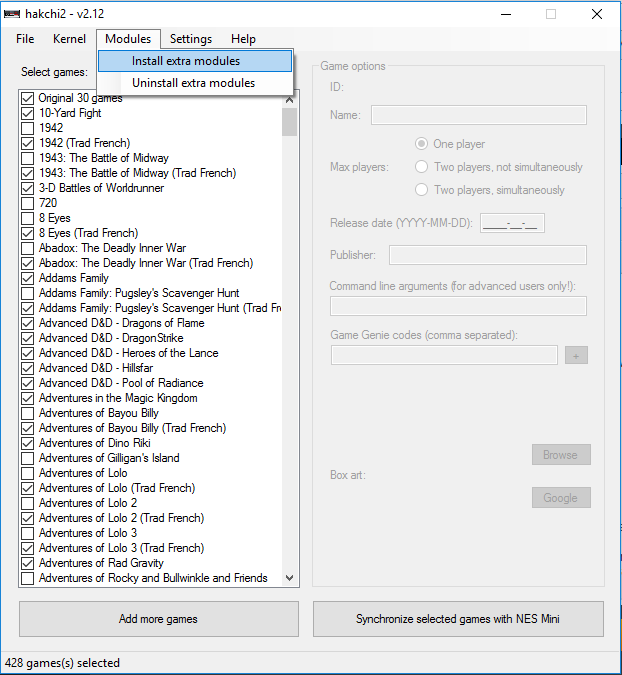Click Synchronize selected games with NES Mini
Screen dimensions: 622x675
(x=458, y=619)
